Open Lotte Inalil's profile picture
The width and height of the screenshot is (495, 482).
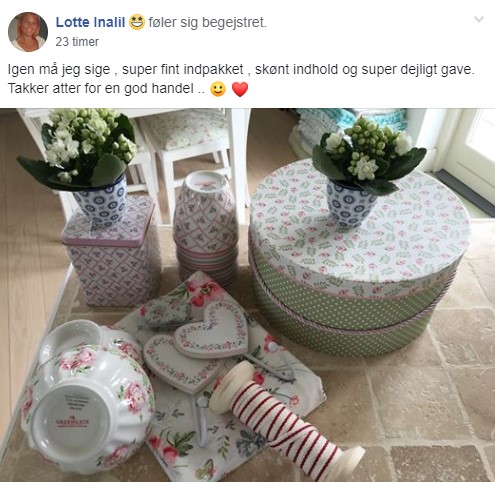28,32
